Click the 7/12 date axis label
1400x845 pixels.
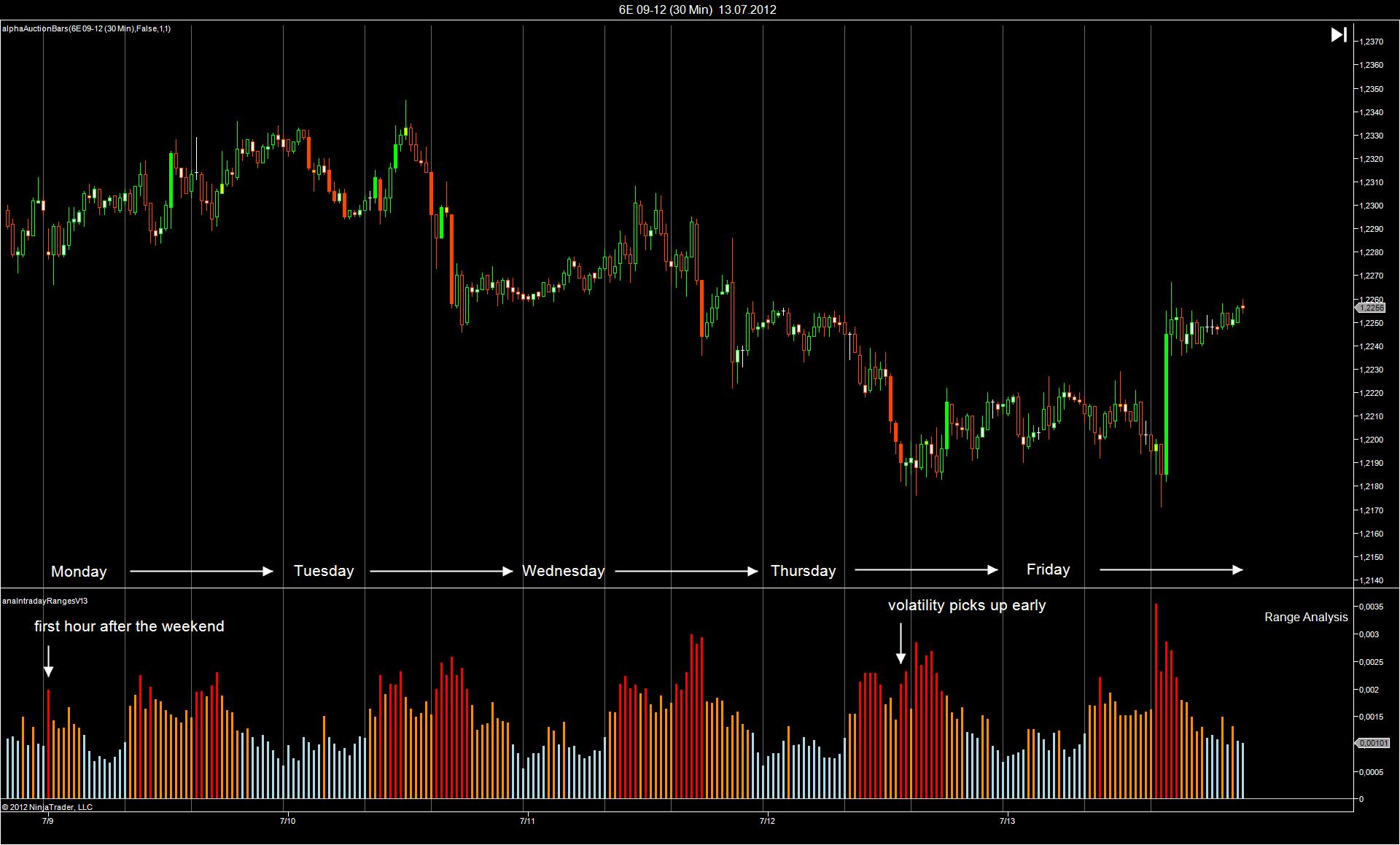pos(767,821)
